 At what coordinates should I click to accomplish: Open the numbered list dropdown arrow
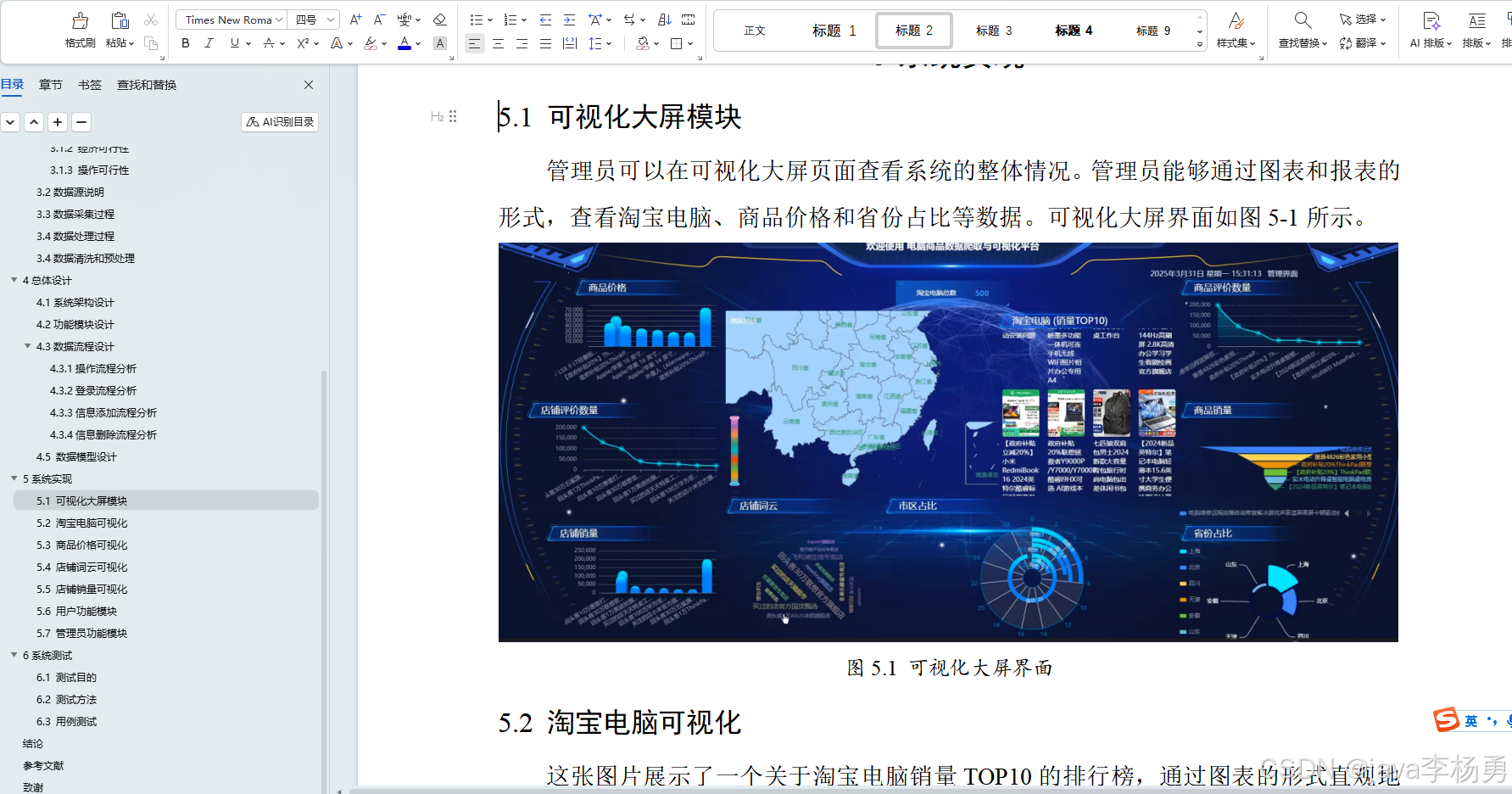[x=524, y=20]
